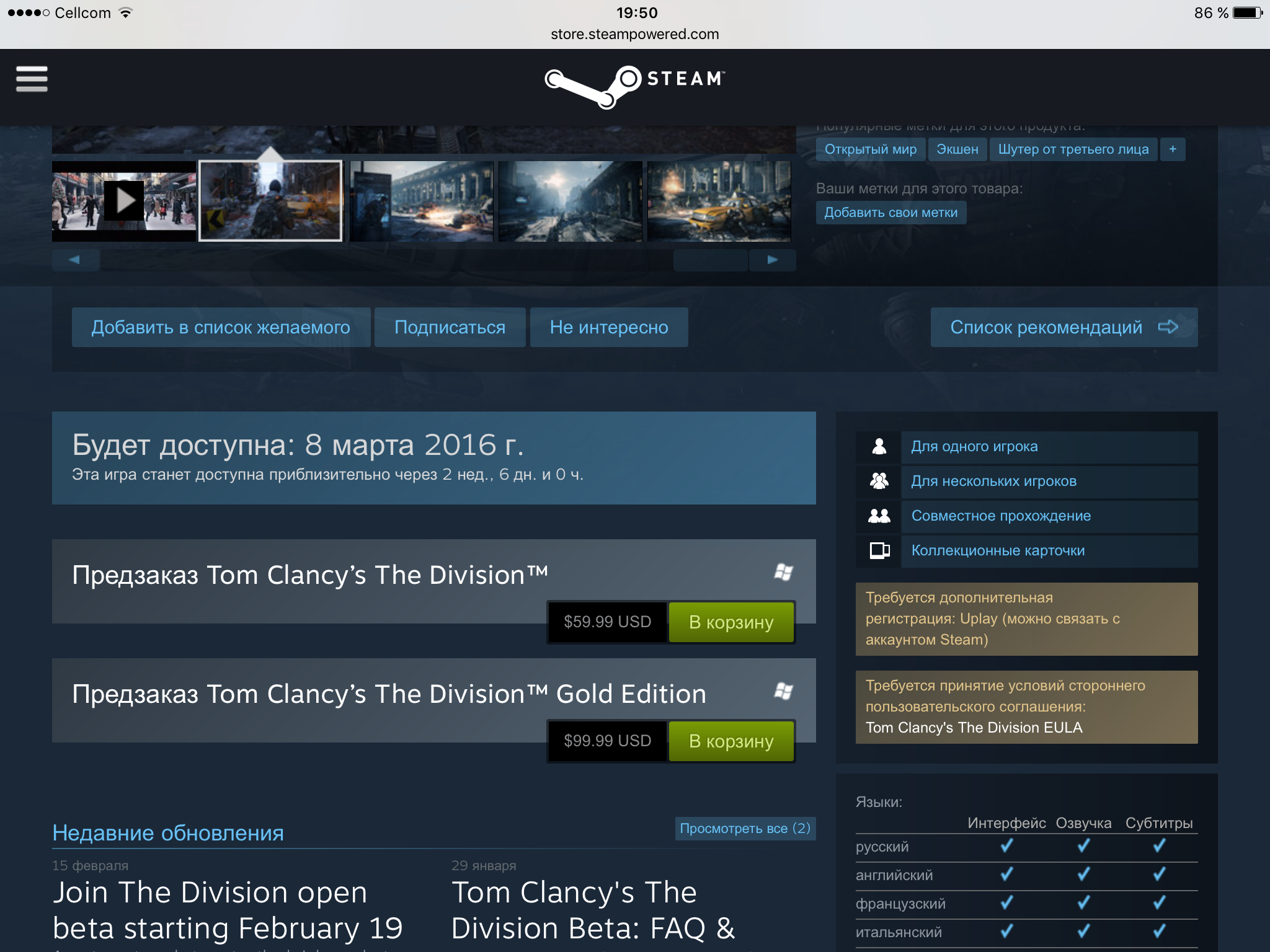Viewport: 1270px width, 952px height.
Task: Open 'Список рекомендаций' button
Action: (1064, 327)
